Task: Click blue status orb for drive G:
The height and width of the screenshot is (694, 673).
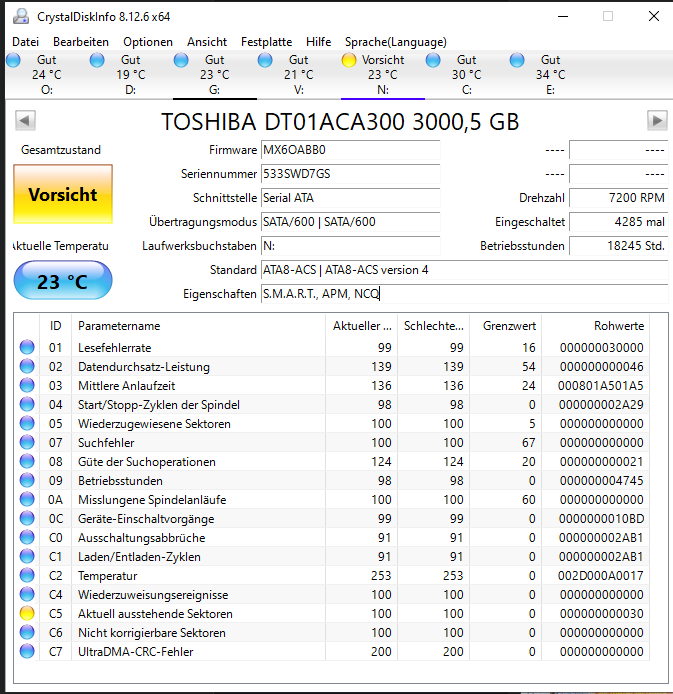Action: pos(181,60)
